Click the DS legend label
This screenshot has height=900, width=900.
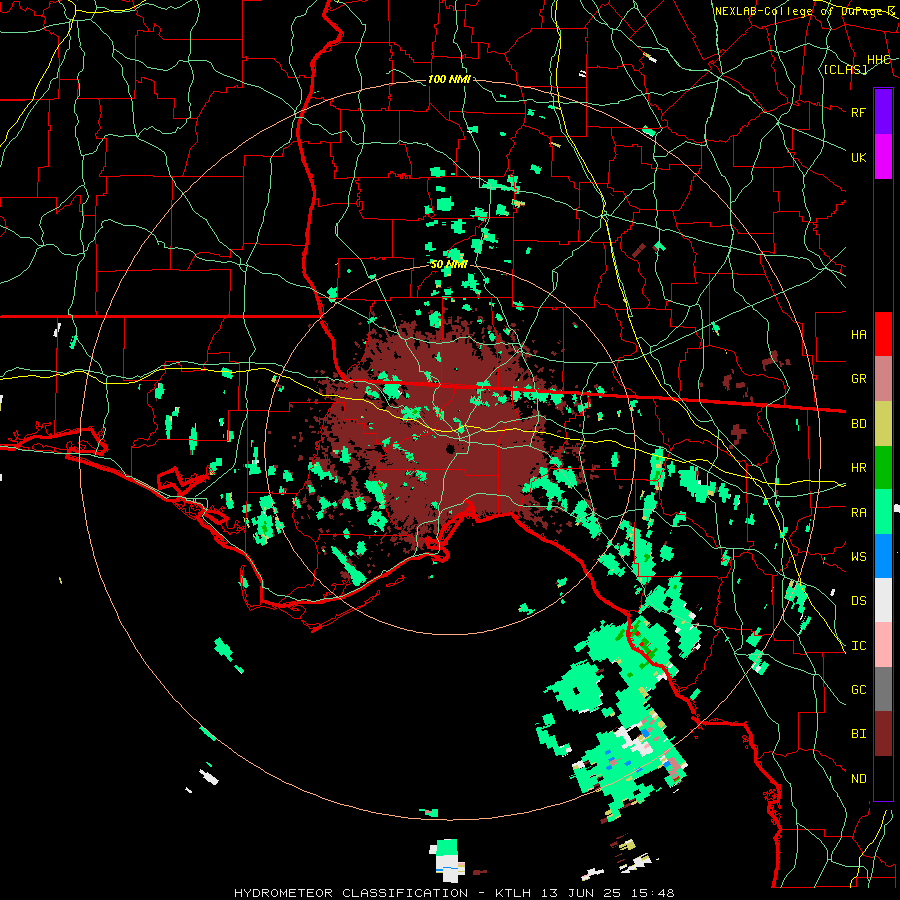point(858,601)
